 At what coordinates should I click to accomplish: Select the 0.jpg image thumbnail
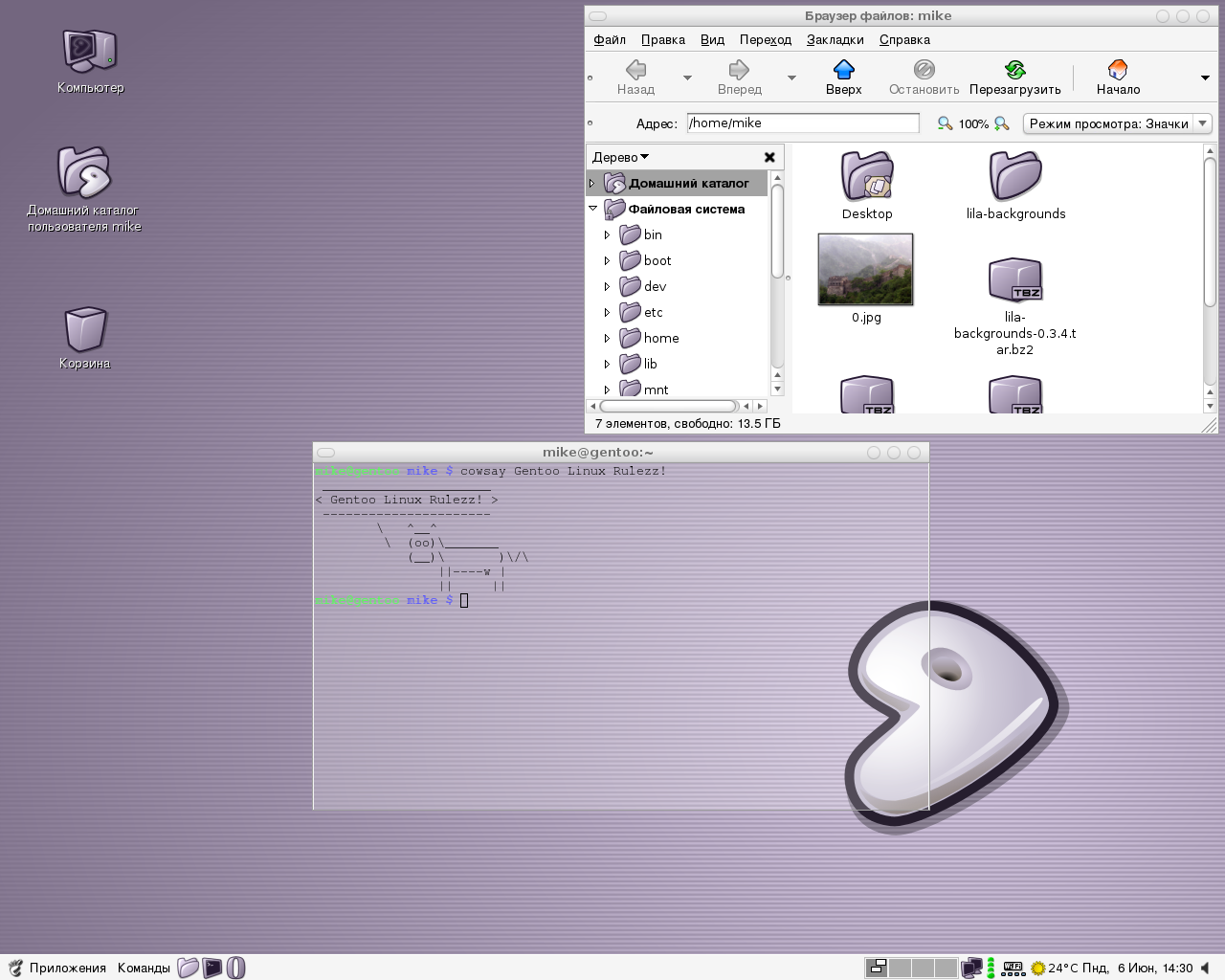coord(866,269)
